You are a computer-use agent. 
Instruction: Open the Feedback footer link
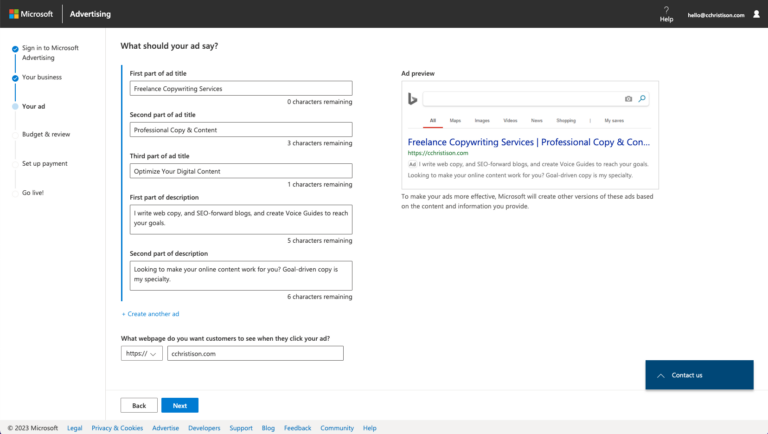click(297, 428)
